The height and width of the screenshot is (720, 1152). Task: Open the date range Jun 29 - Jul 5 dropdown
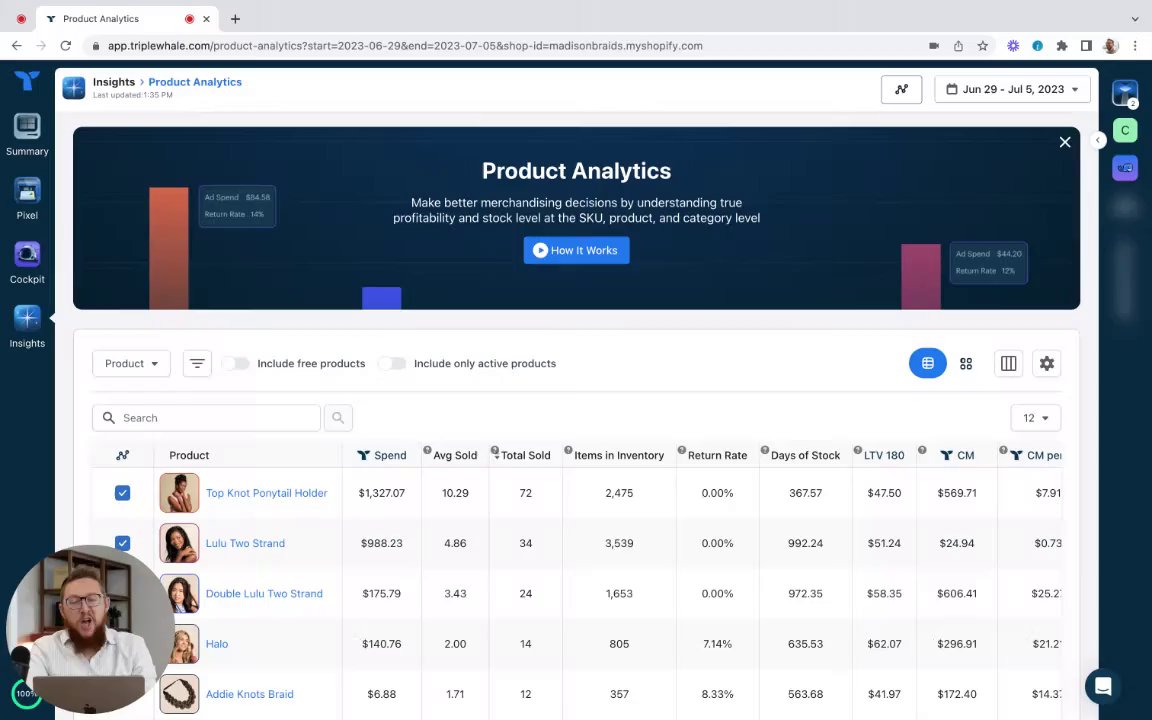tap(1012, 90)
